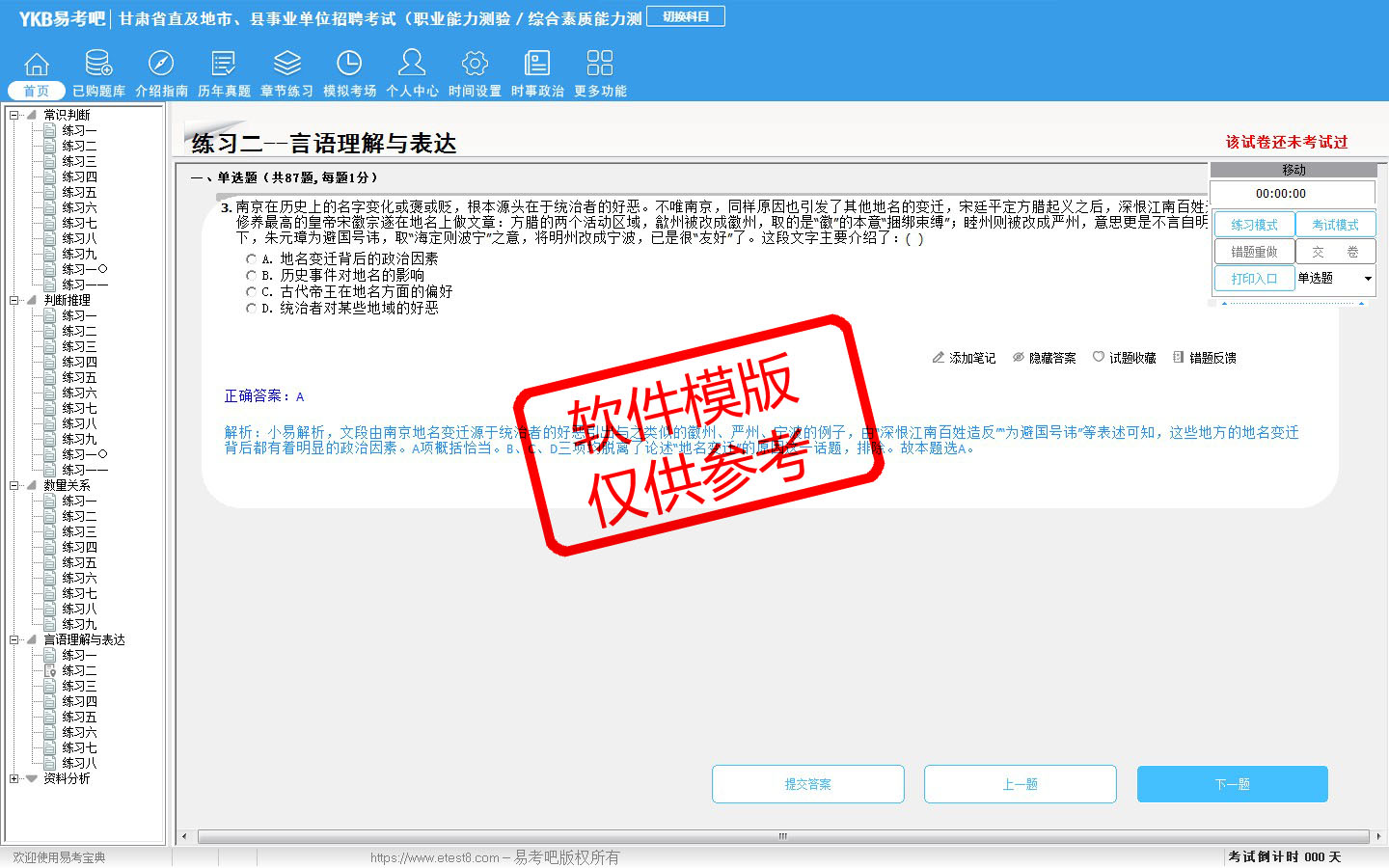Choose option B 历史事件对地名的影响
Screen dimensions: 1389x868
pyautogui.click(x=251, y=276)
